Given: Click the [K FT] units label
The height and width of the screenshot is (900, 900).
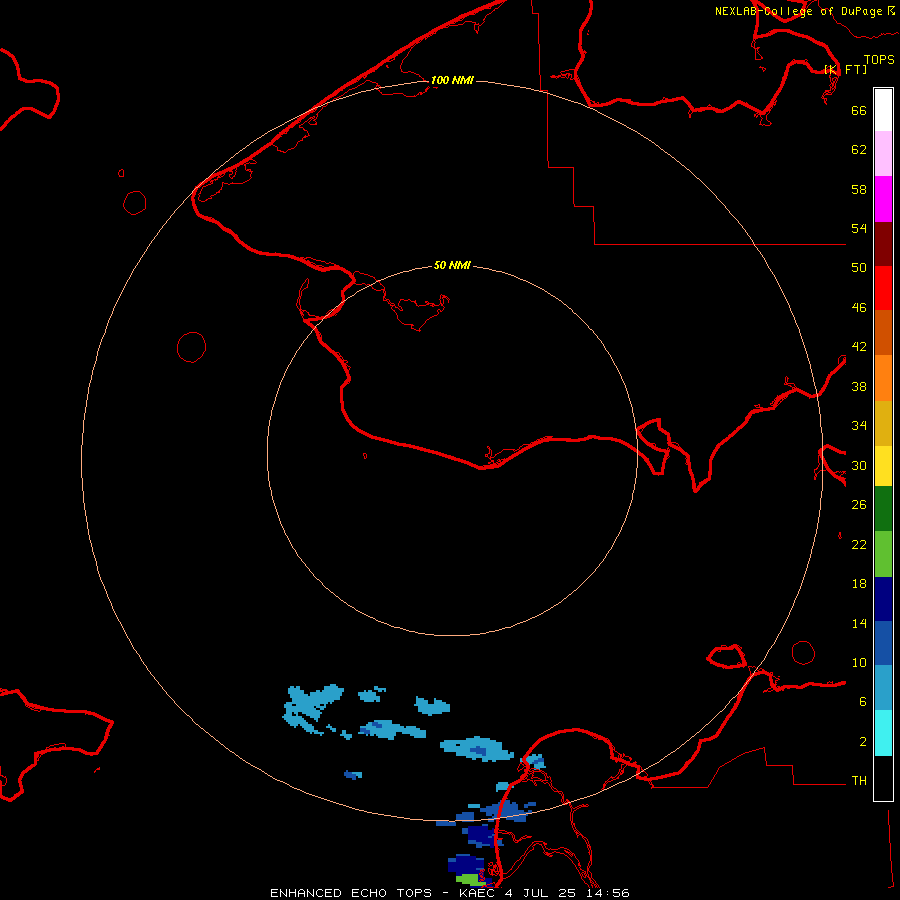Looking at the screenshot, I should pos(845,69).
